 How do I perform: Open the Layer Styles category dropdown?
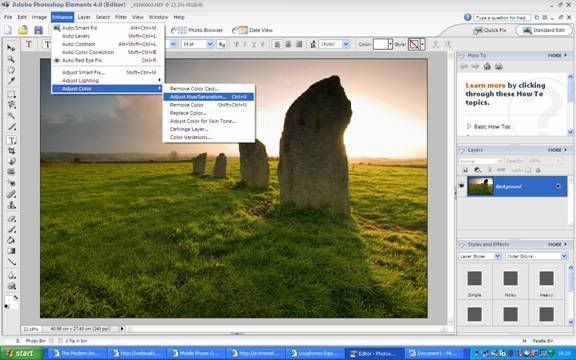pos(498,256)
